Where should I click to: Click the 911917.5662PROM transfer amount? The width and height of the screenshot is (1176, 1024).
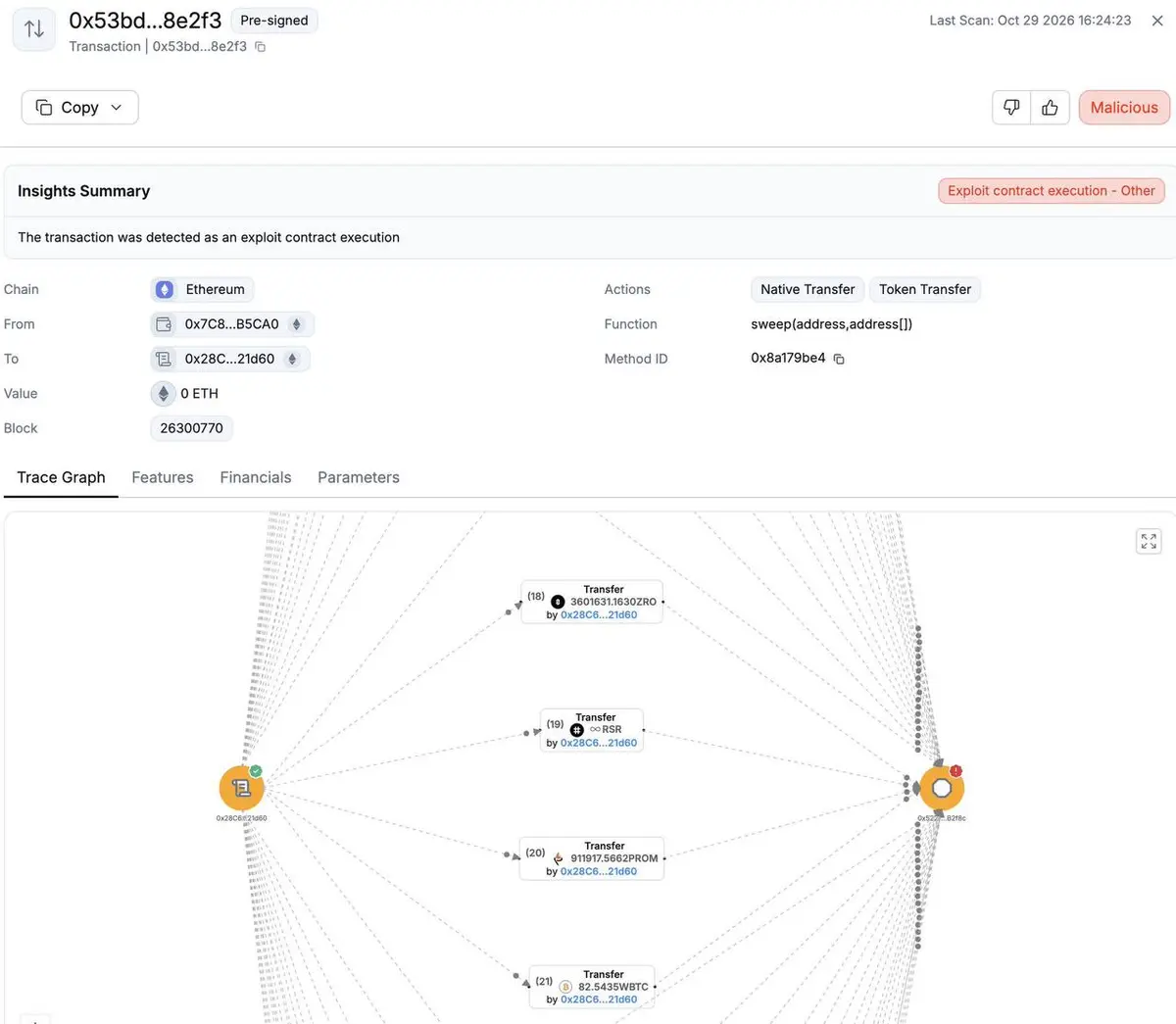(x=614, y=858)
